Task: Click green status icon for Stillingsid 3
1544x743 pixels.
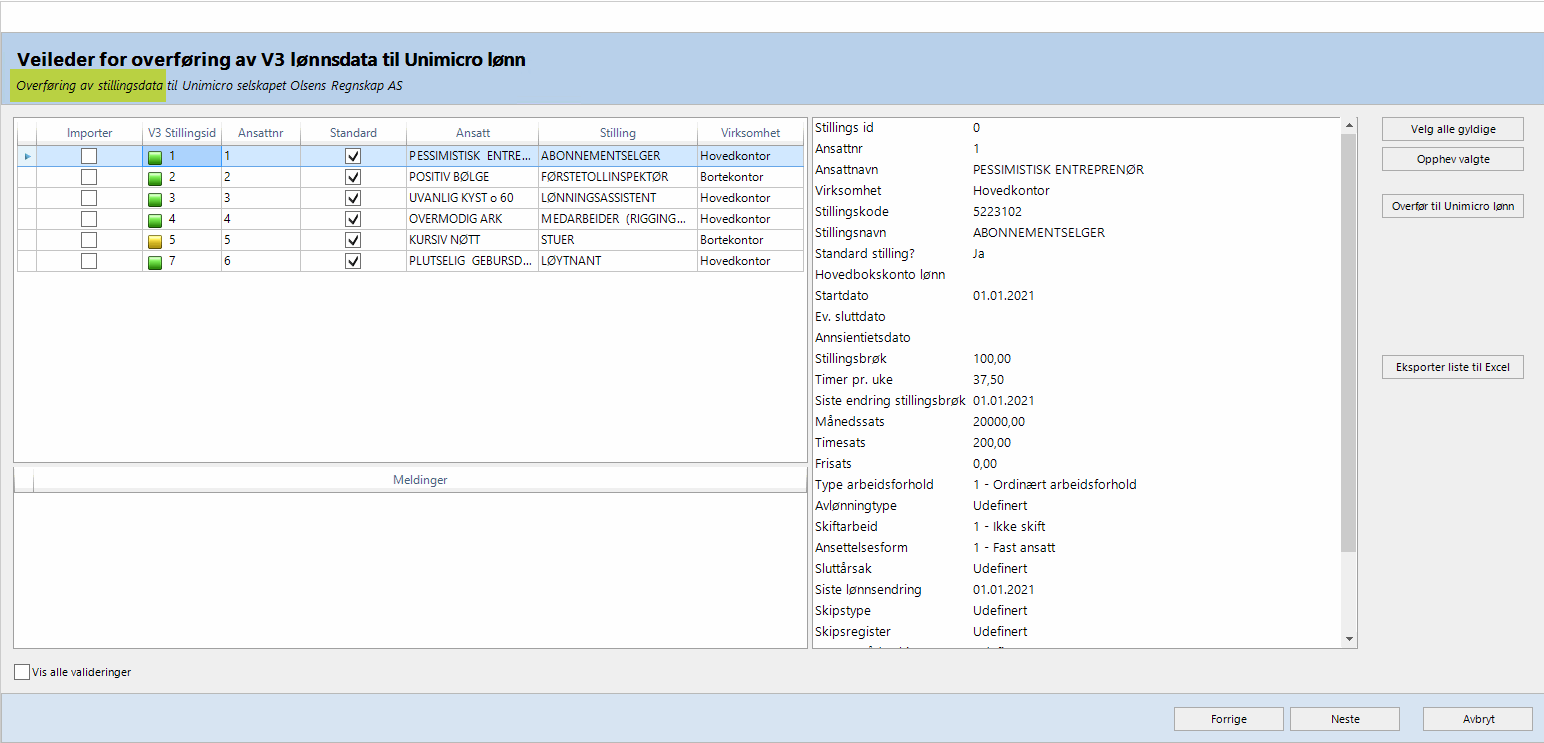Action: [x=155, y=199]
